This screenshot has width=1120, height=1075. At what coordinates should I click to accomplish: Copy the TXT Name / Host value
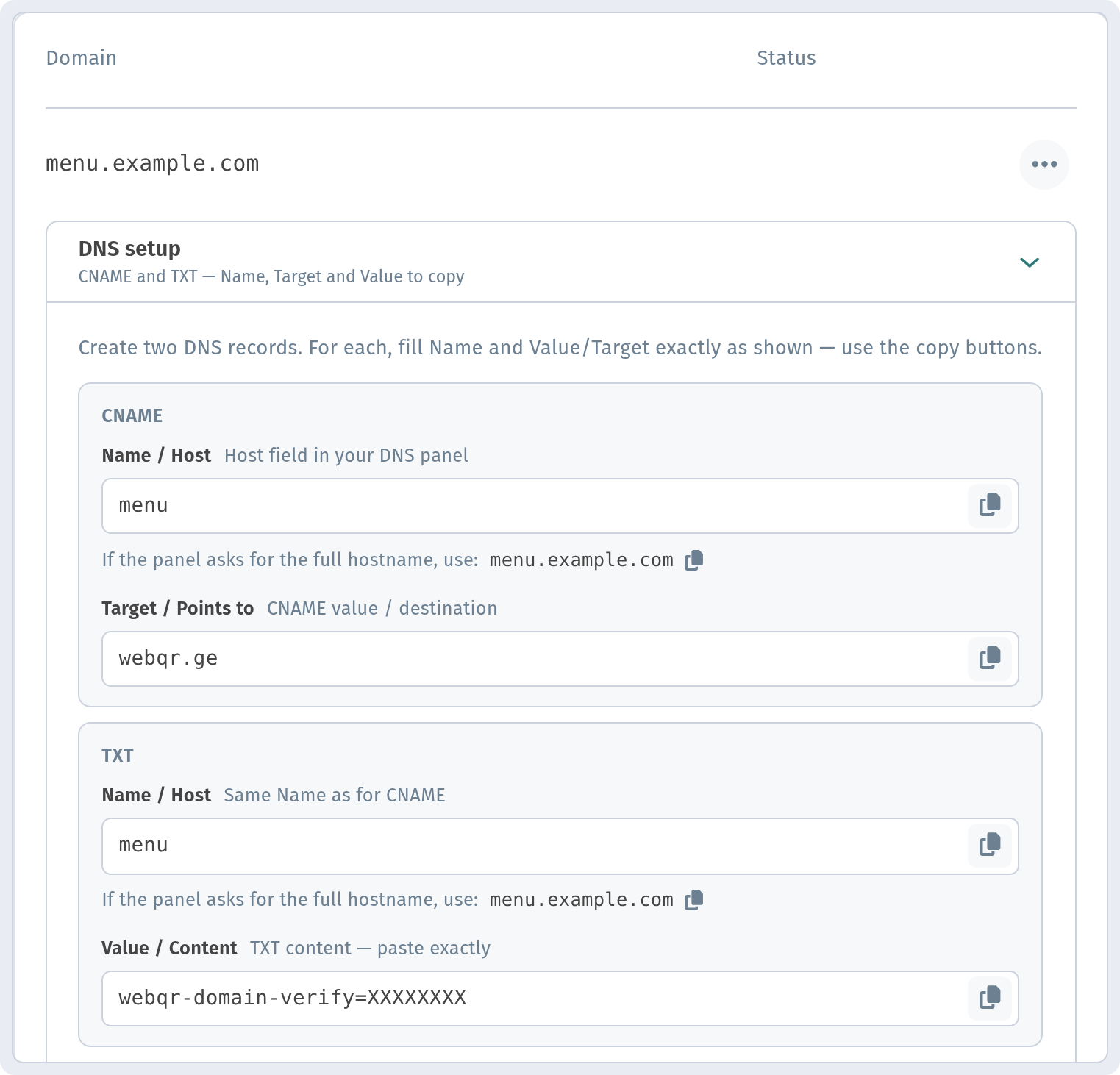coord(990,845)
